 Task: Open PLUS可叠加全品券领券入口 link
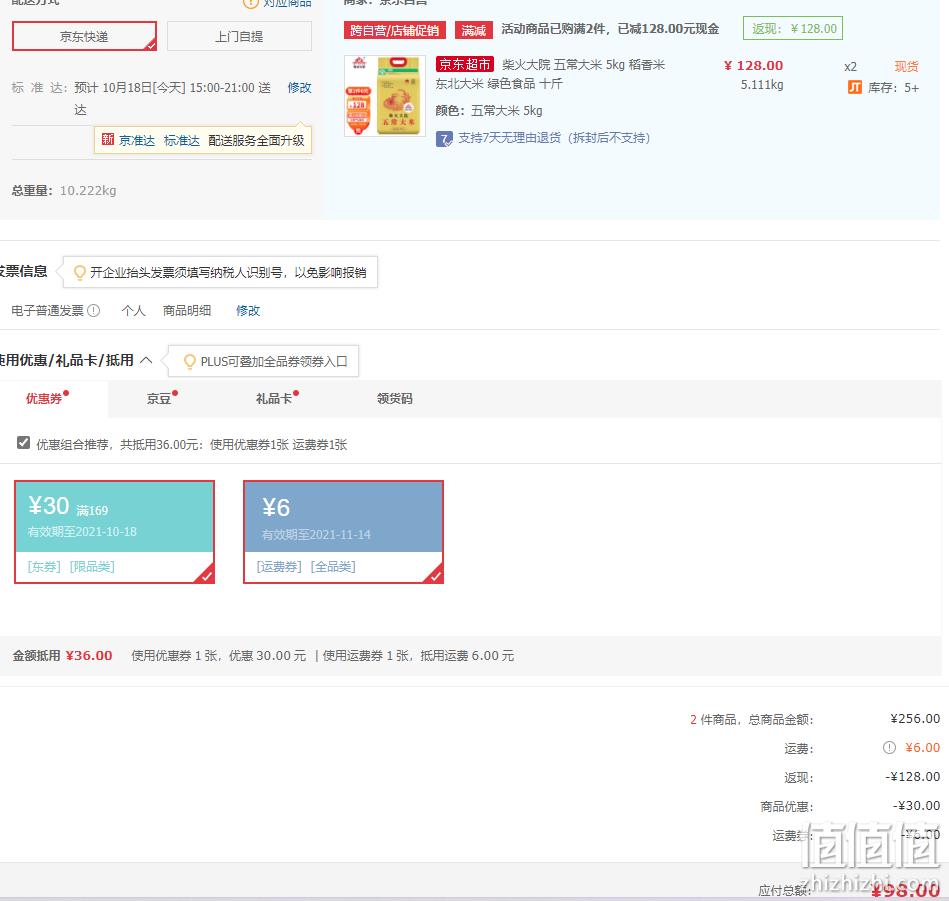point(274,361)
